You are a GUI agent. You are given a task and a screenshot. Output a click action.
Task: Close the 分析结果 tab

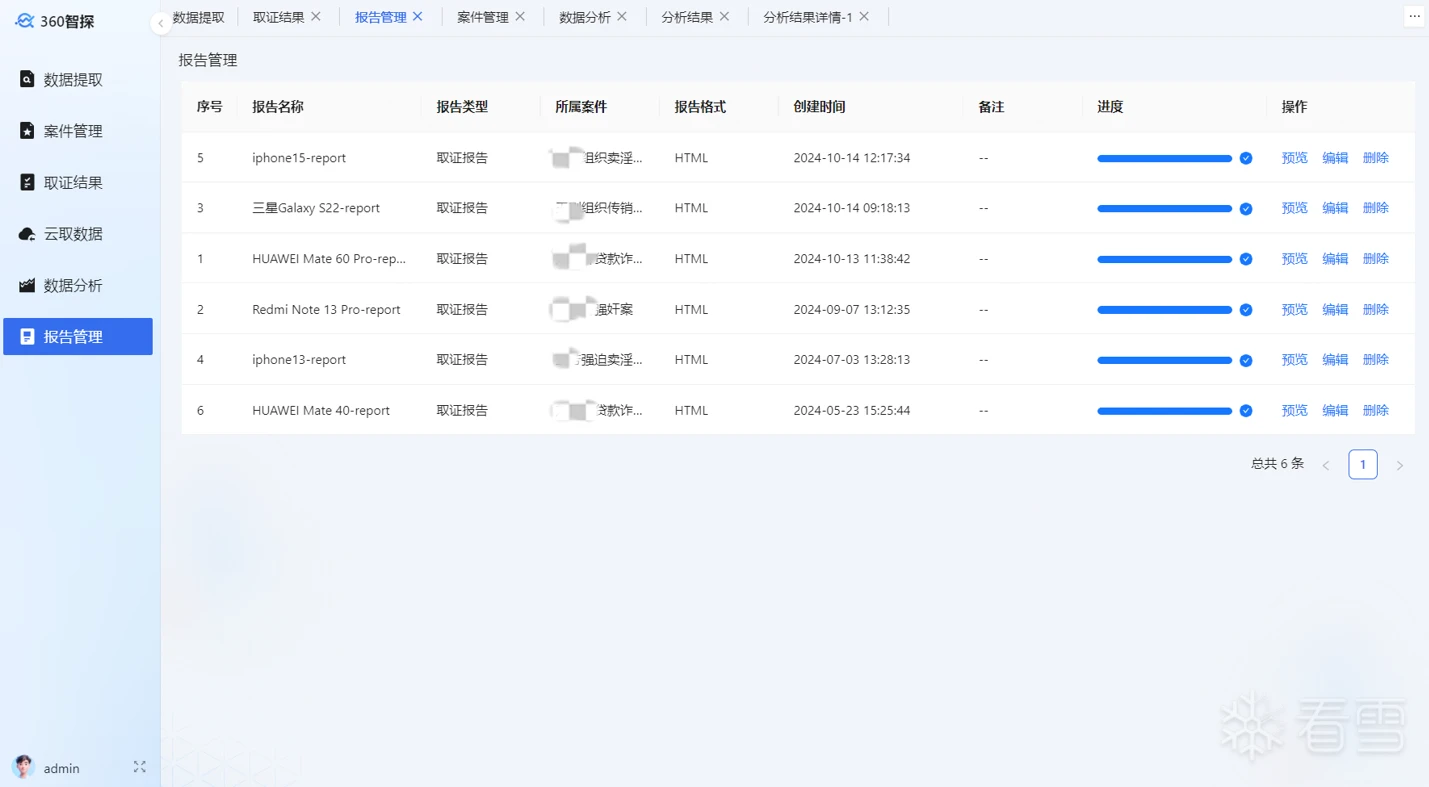pyautogui.click(x=724, y=17)
